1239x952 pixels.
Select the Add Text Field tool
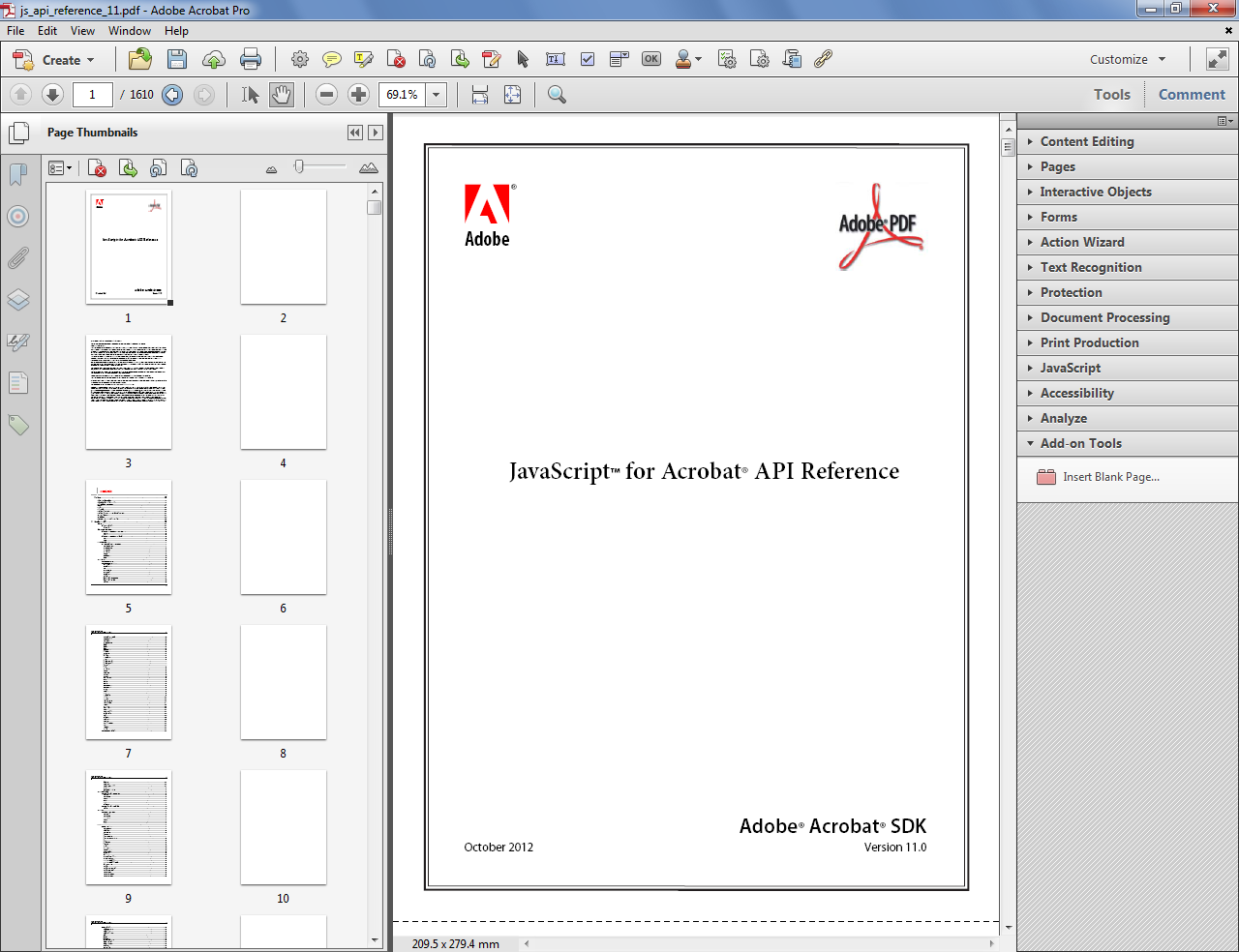click(x=556, y=59)
